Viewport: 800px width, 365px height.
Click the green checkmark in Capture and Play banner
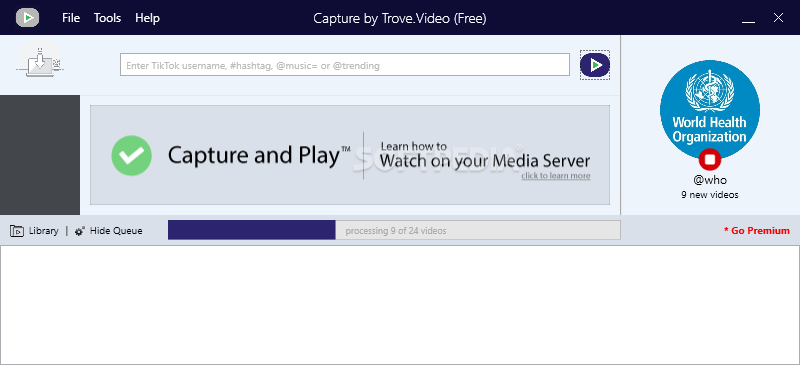pos(131,155)
